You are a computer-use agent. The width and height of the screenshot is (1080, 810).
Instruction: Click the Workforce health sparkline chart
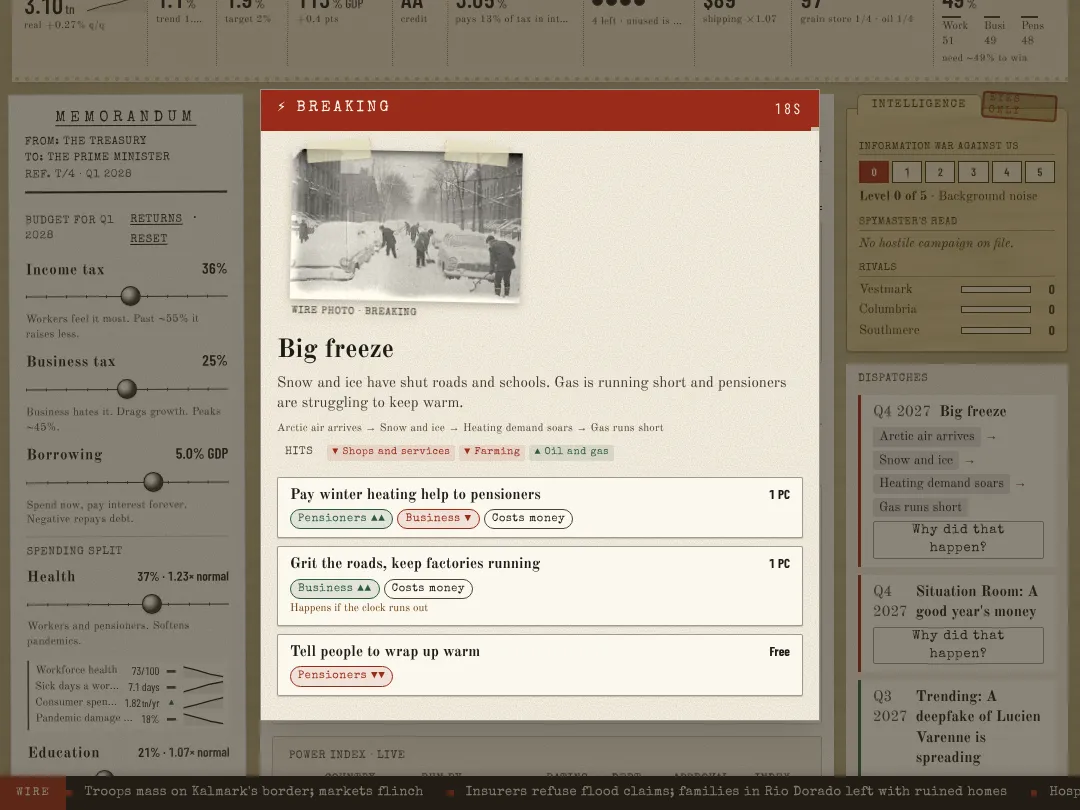pyautogui.click(x=203, y=671)
